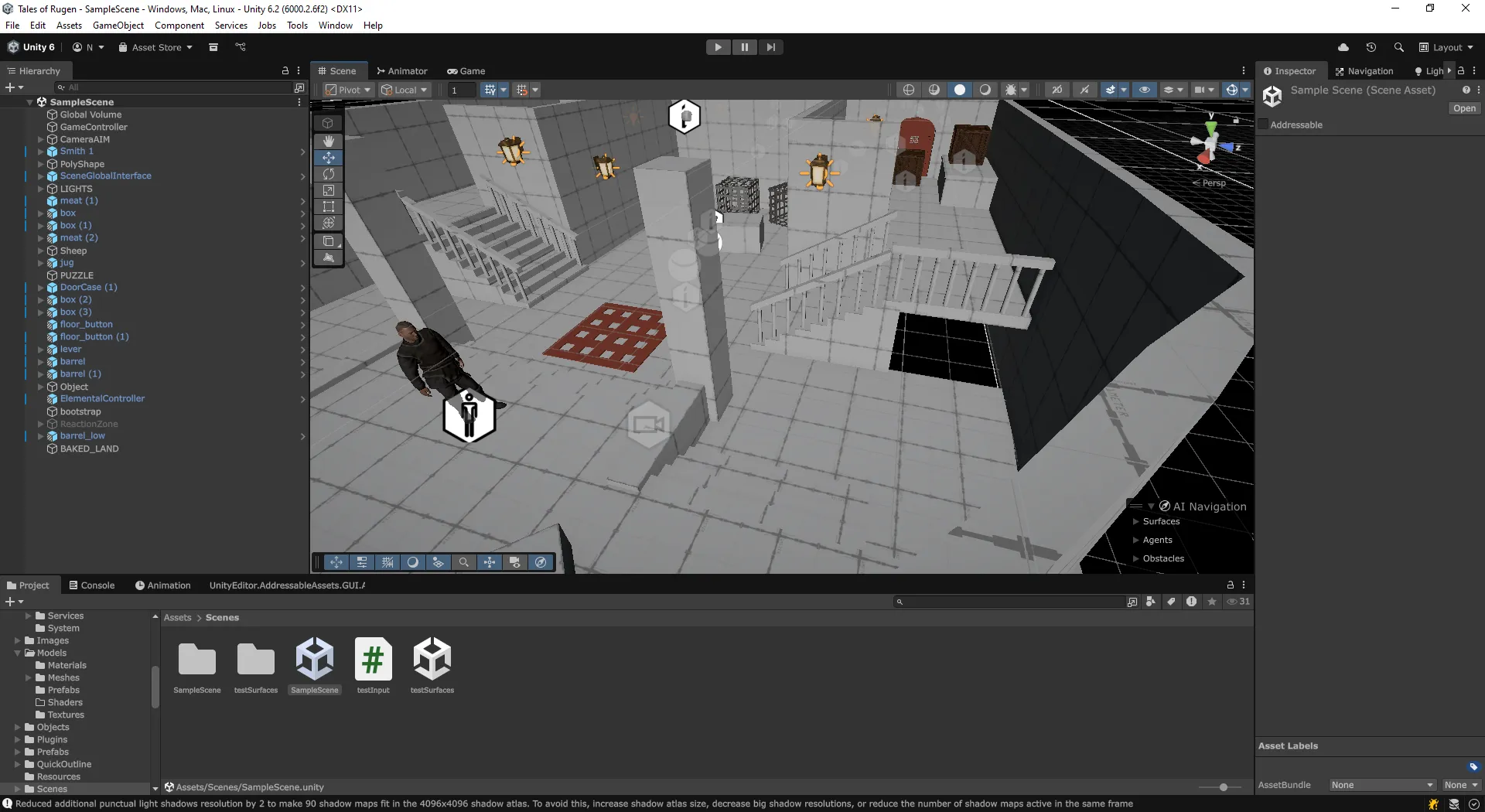Open the GameObject menu
This screenshot has width=1485, height=812.
tap(118, 26)
